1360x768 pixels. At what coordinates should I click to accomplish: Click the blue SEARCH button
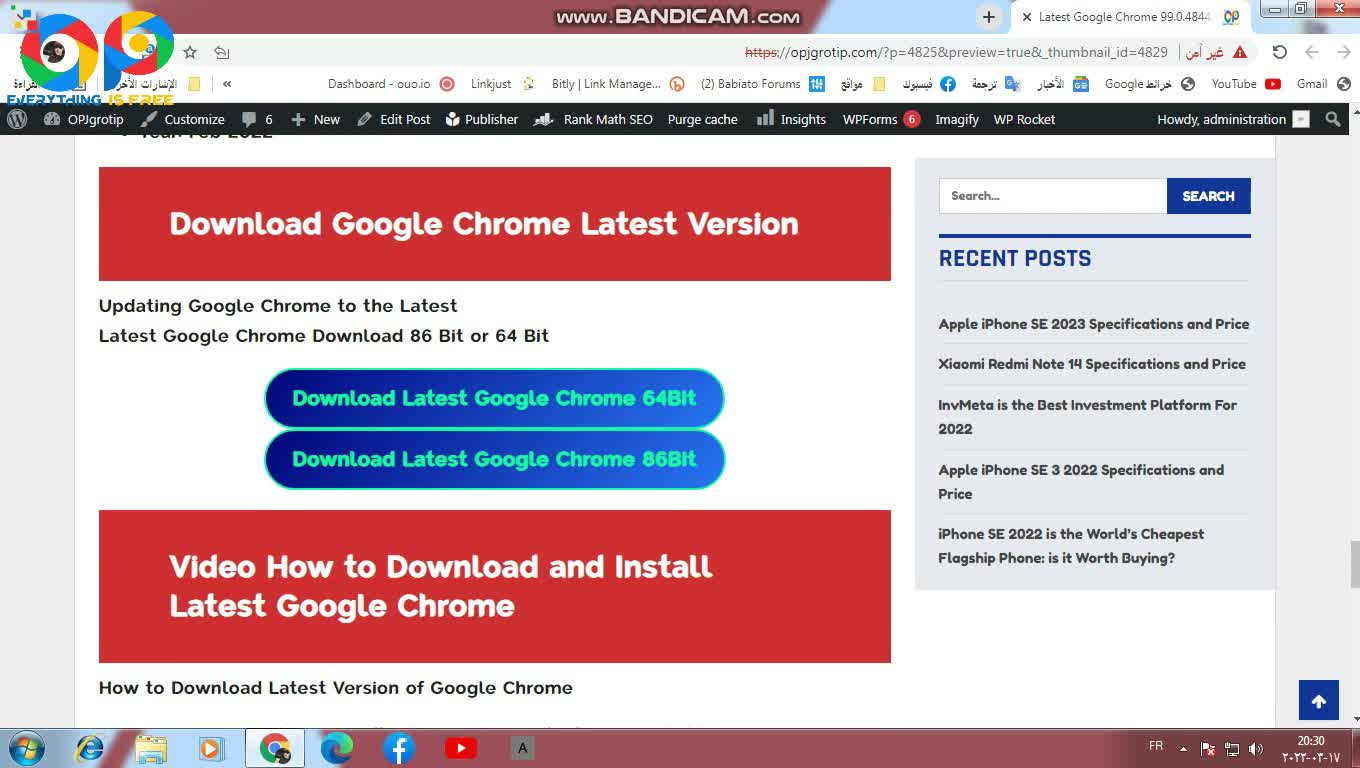click(1208, 196)
